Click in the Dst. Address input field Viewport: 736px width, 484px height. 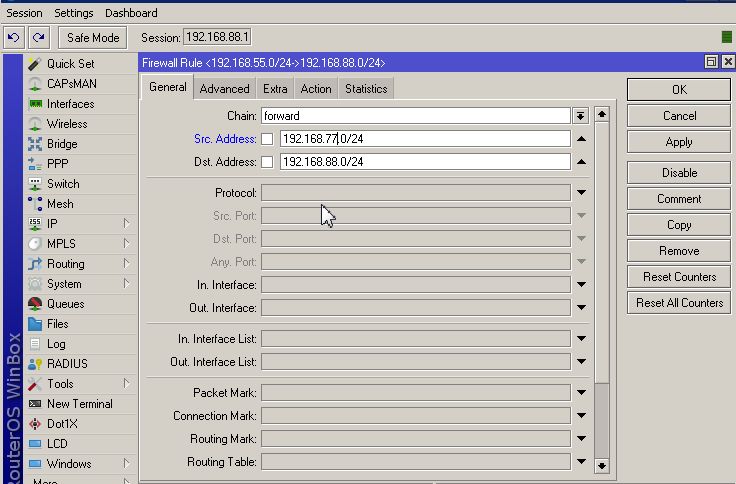point(424,162)
